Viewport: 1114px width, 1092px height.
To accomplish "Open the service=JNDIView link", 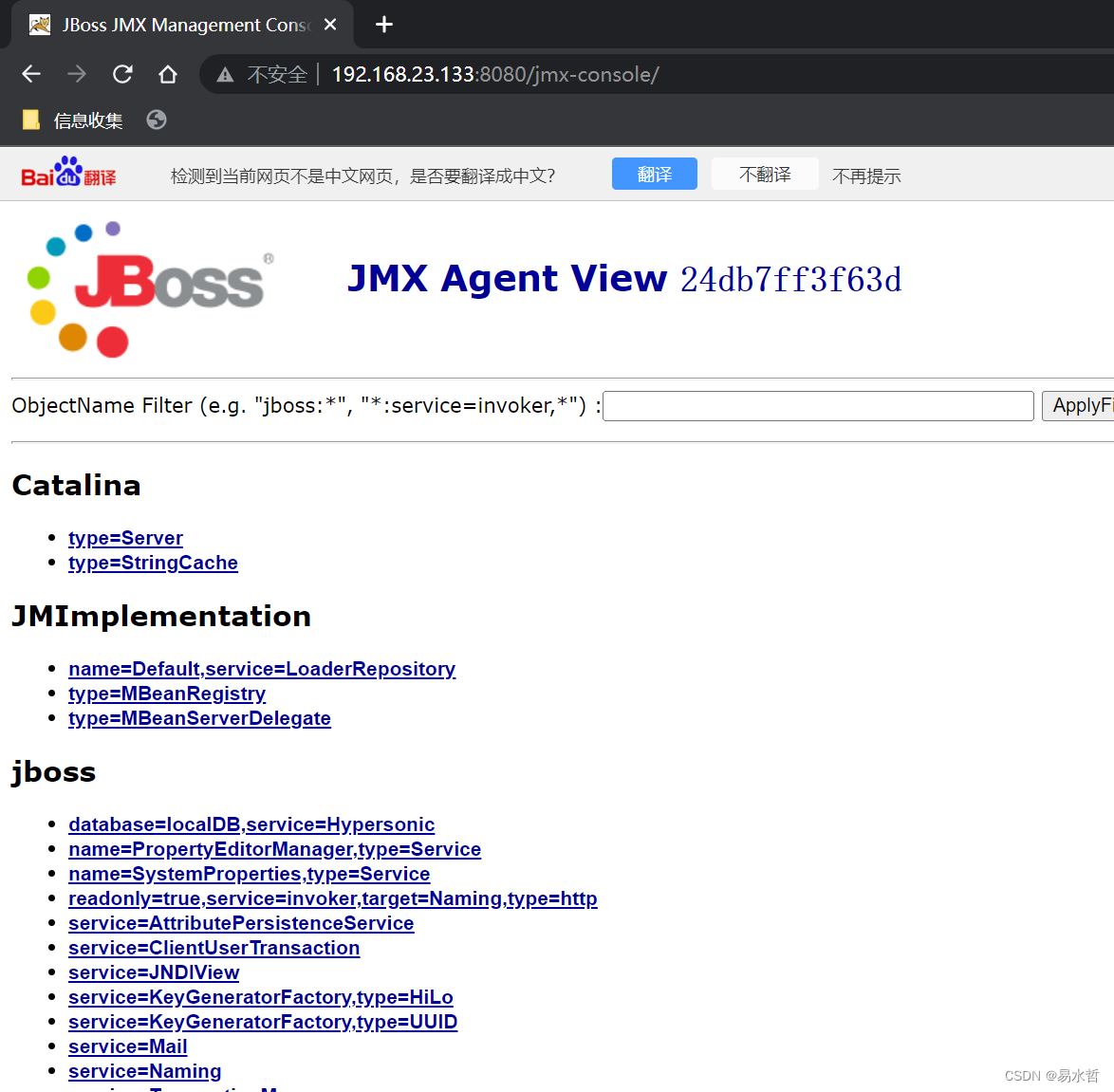I will 154,972.
